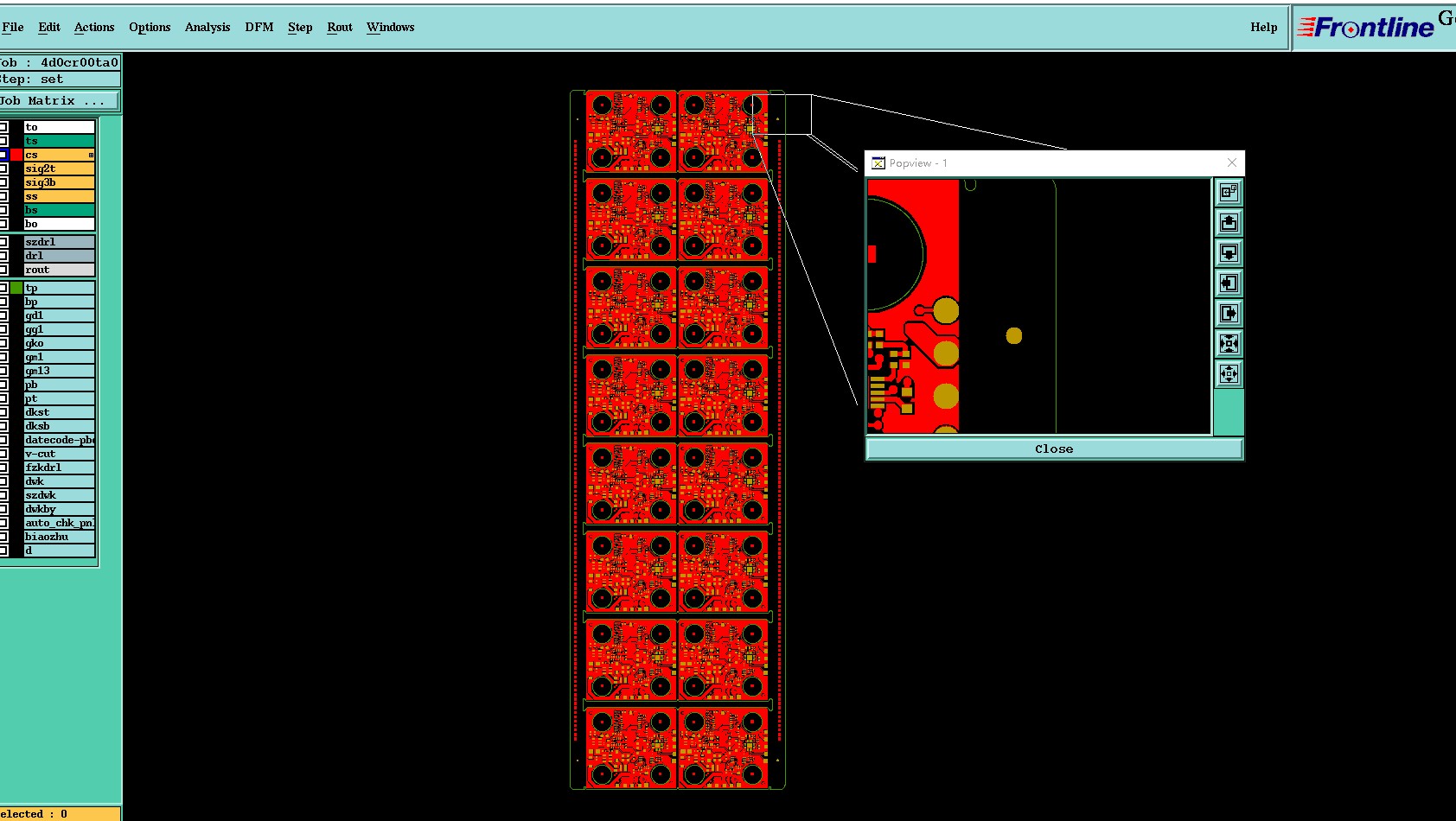Select the fzkdrl layer row
Image resolution: width=1456 pixels, height=821 pixels.
(x=59, y=468)
